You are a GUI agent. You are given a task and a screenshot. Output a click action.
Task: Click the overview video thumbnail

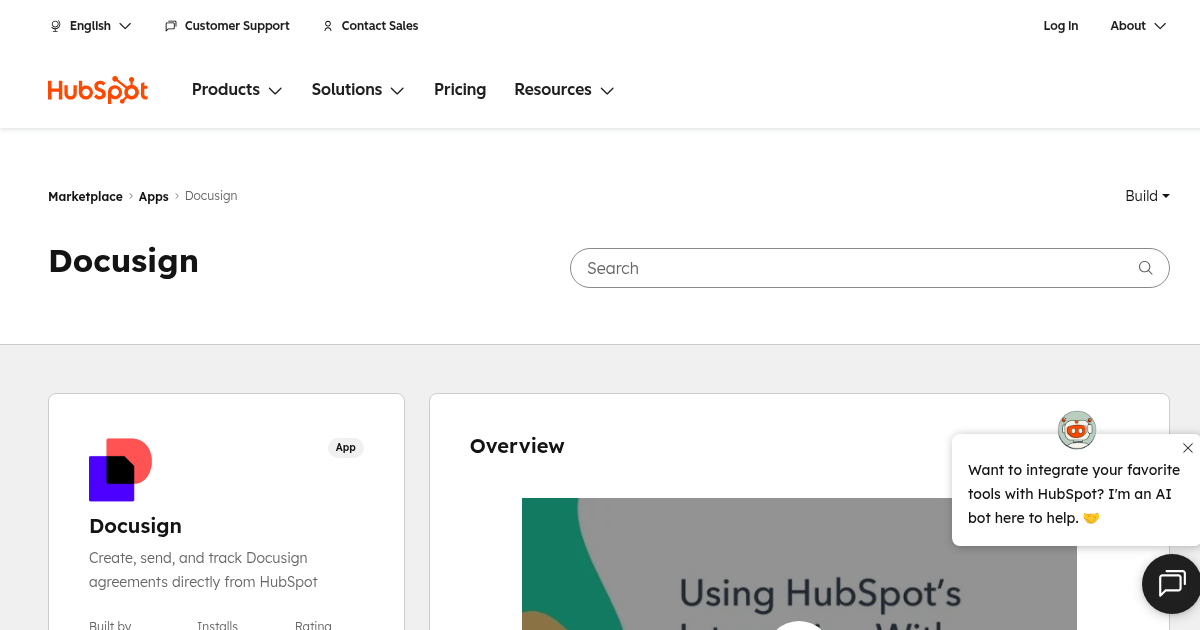point(799,564)
